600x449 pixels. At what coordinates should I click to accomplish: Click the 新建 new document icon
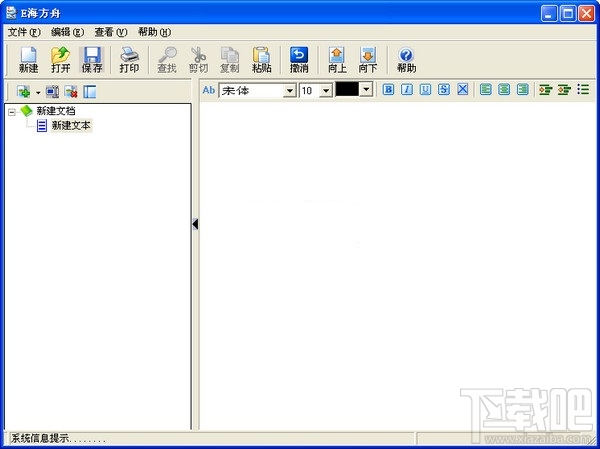pyautogui.click(x=28, y=60)
